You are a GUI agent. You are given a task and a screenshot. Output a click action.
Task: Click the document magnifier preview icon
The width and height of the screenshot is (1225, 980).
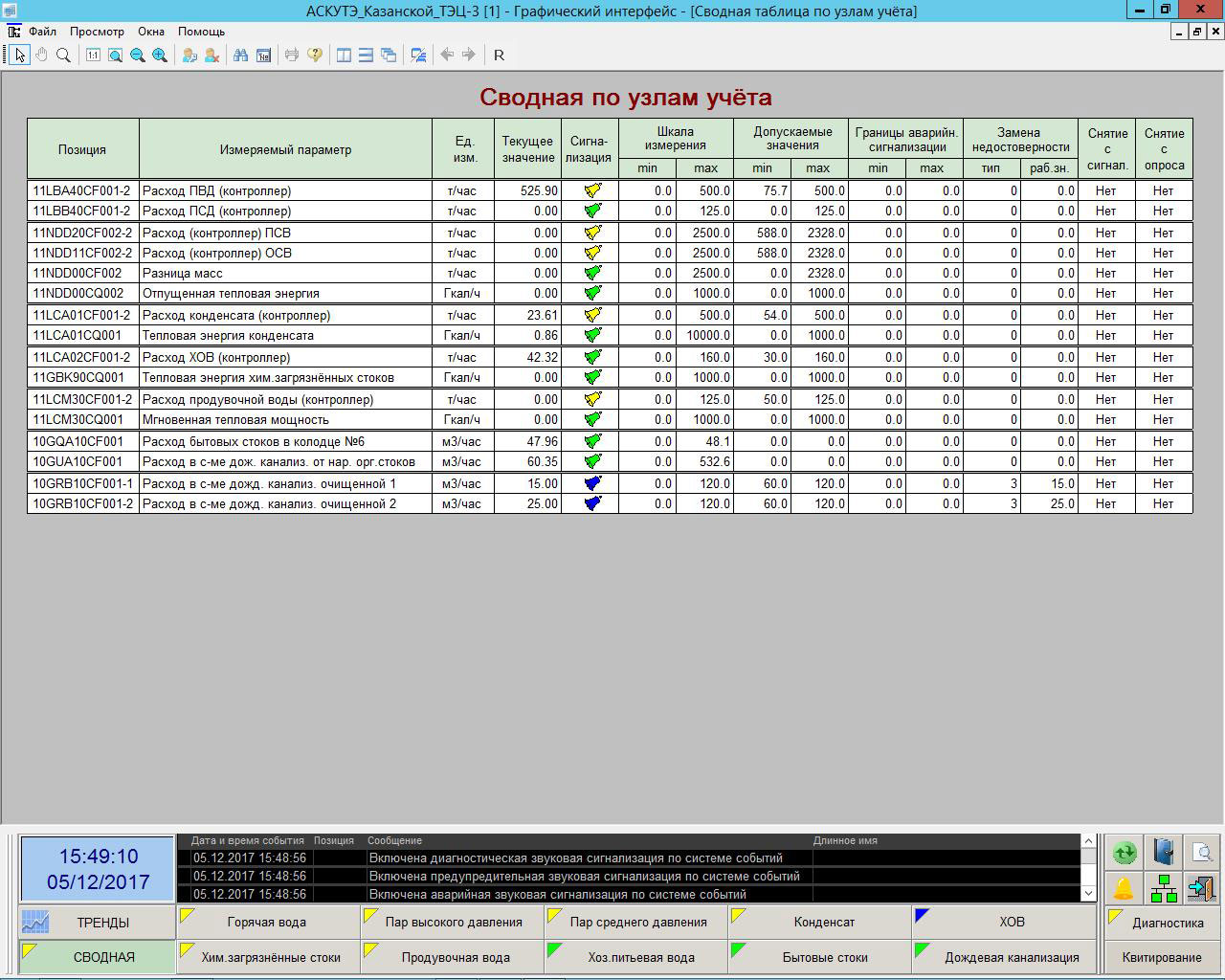(x=1201, y=852)
